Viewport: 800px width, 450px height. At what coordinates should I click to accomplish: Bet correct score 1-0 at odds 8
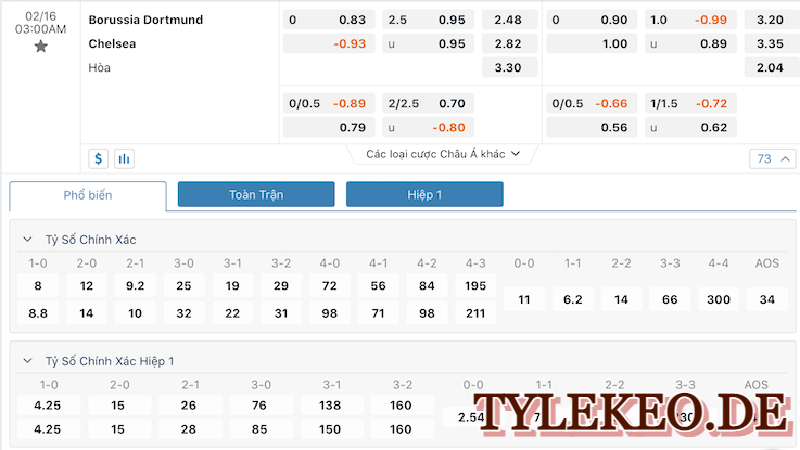coord(38,286)
